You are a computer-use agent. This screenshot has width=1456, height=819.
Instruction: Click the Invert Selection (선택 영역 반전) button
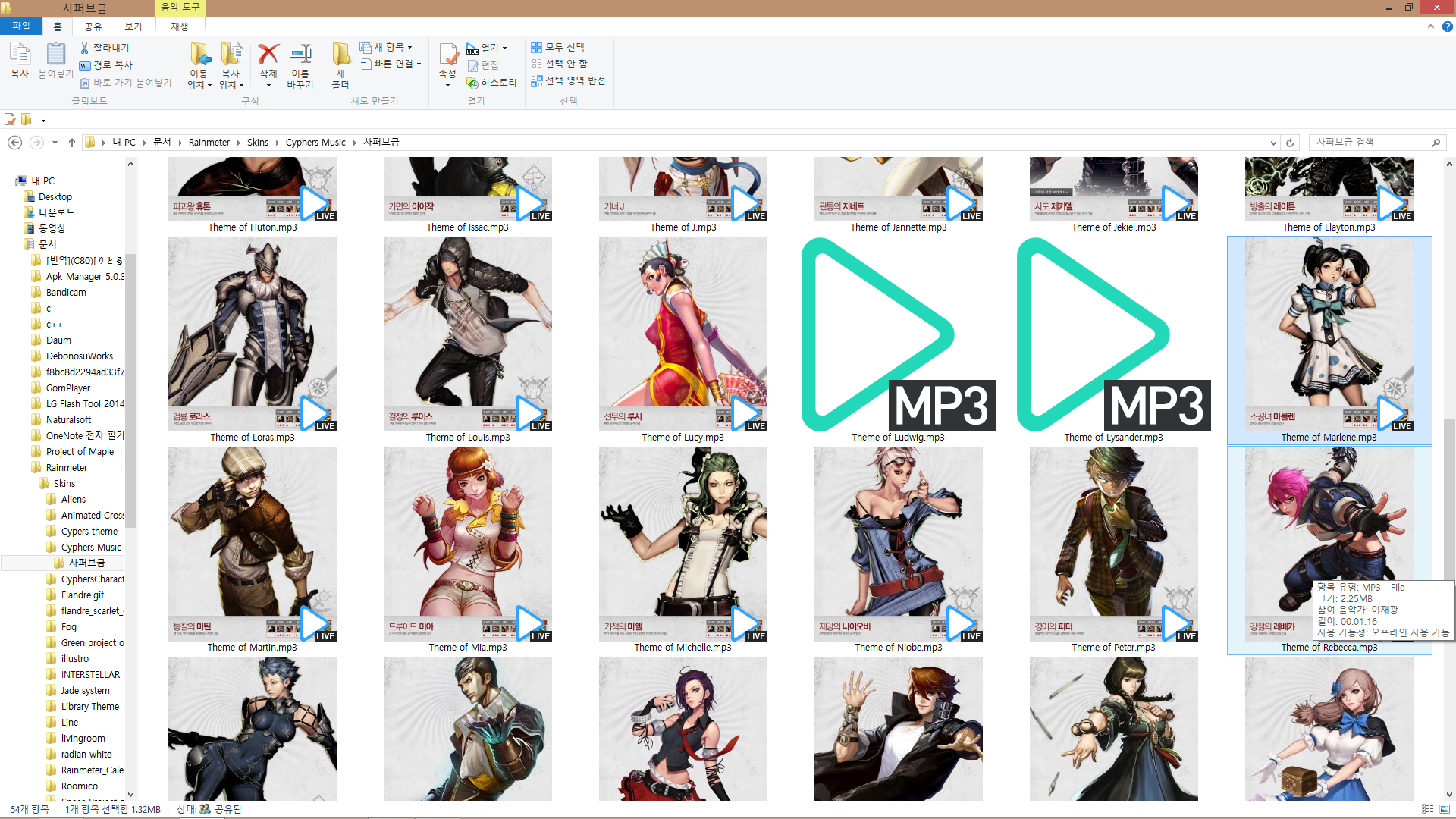tap(568, 80)
